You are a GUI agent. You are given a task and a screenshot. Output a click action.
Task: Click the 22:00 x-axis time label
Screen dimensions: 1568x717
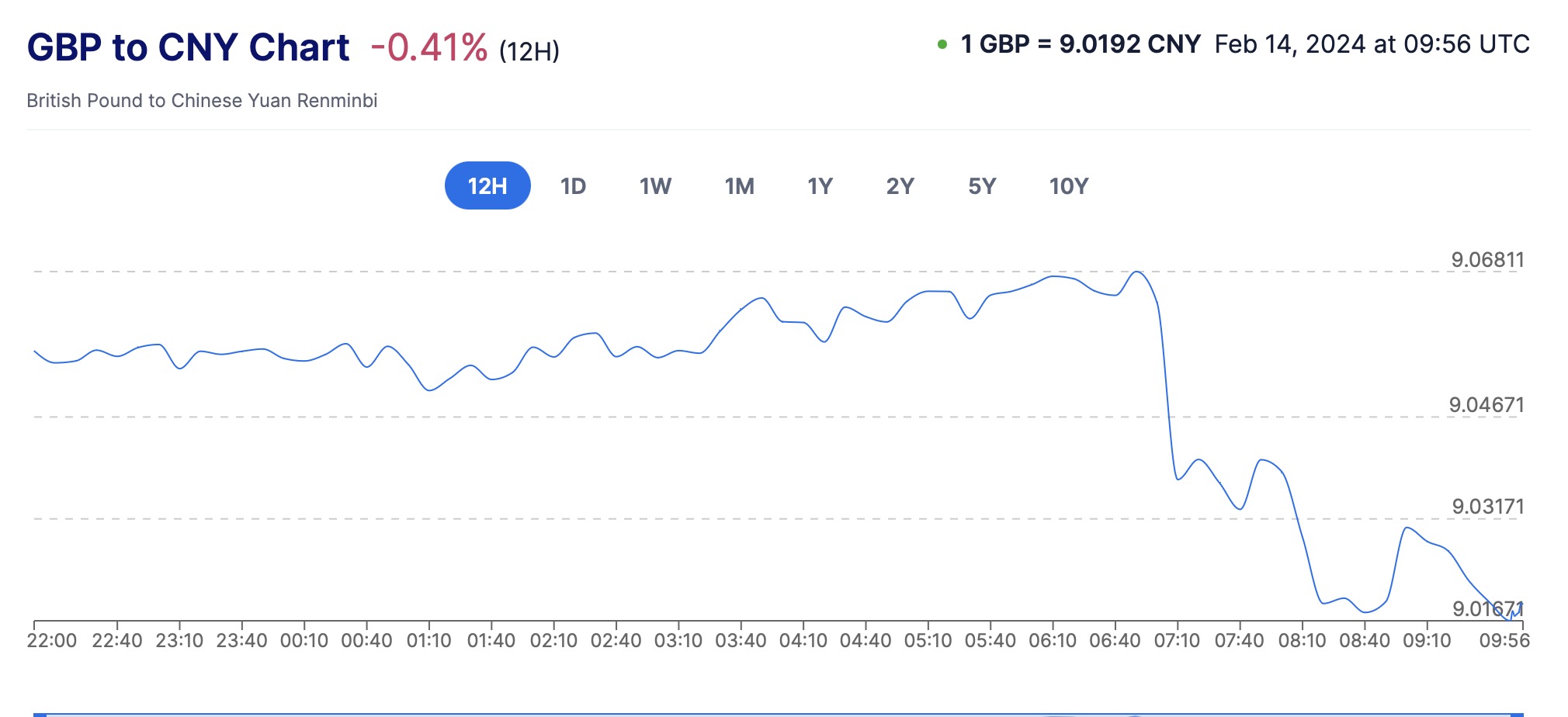coord(52,641)
